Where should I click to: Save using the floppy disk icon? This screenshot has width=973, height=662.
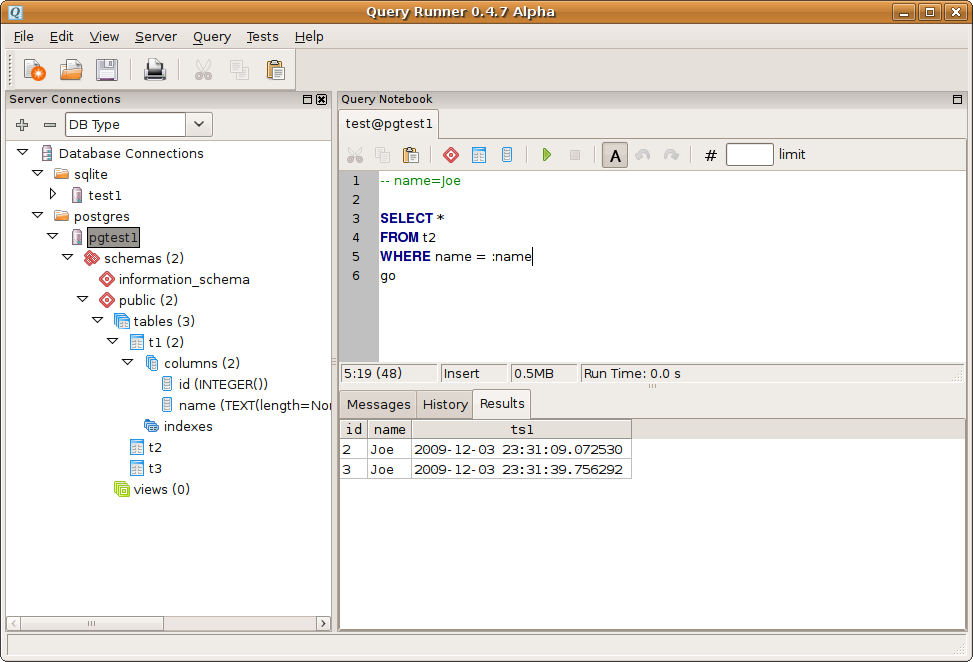[107, 69]
